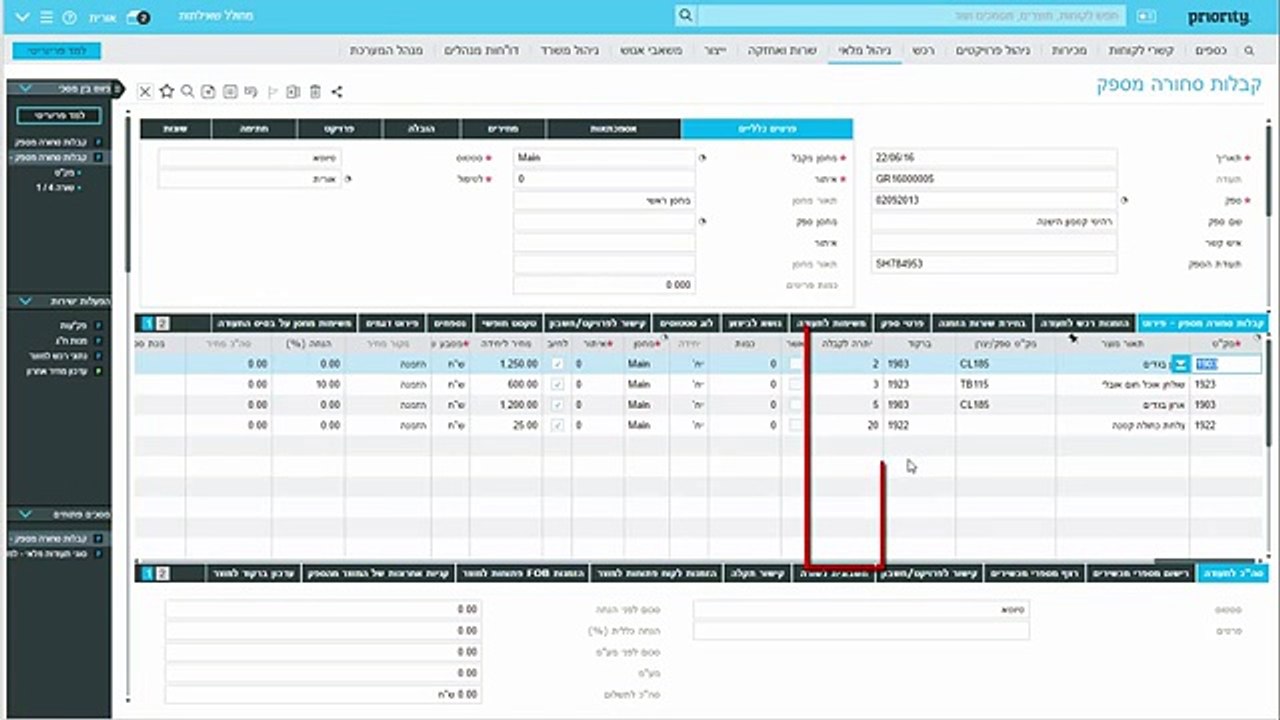The width and height of the screenshot is (1280, 720).
Task: Click the blue button below the top bar
Action: coord(57,50)
